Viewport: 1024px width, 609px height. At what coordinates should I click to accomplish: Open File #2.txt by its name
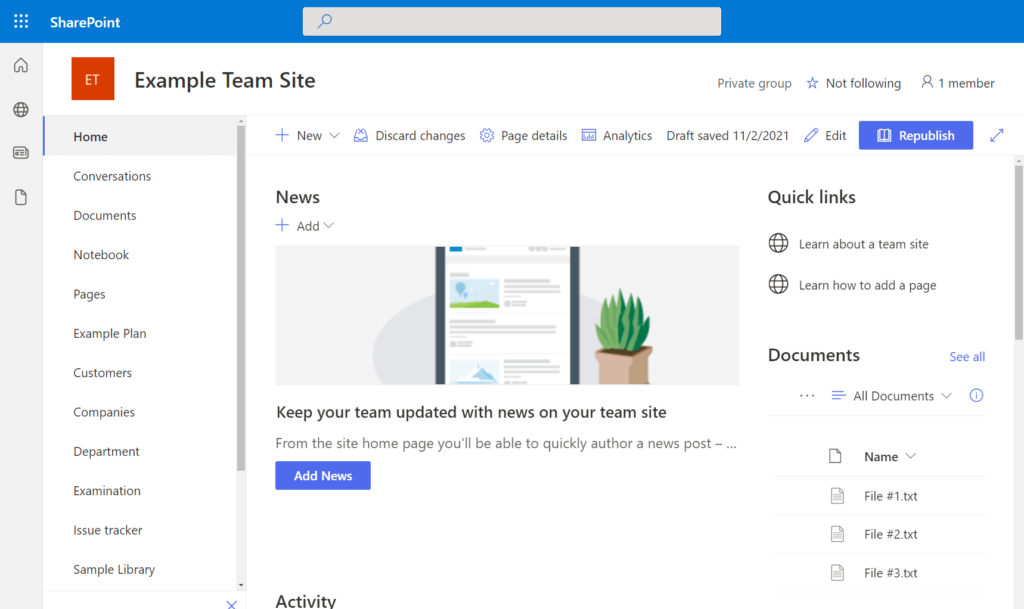890,534
